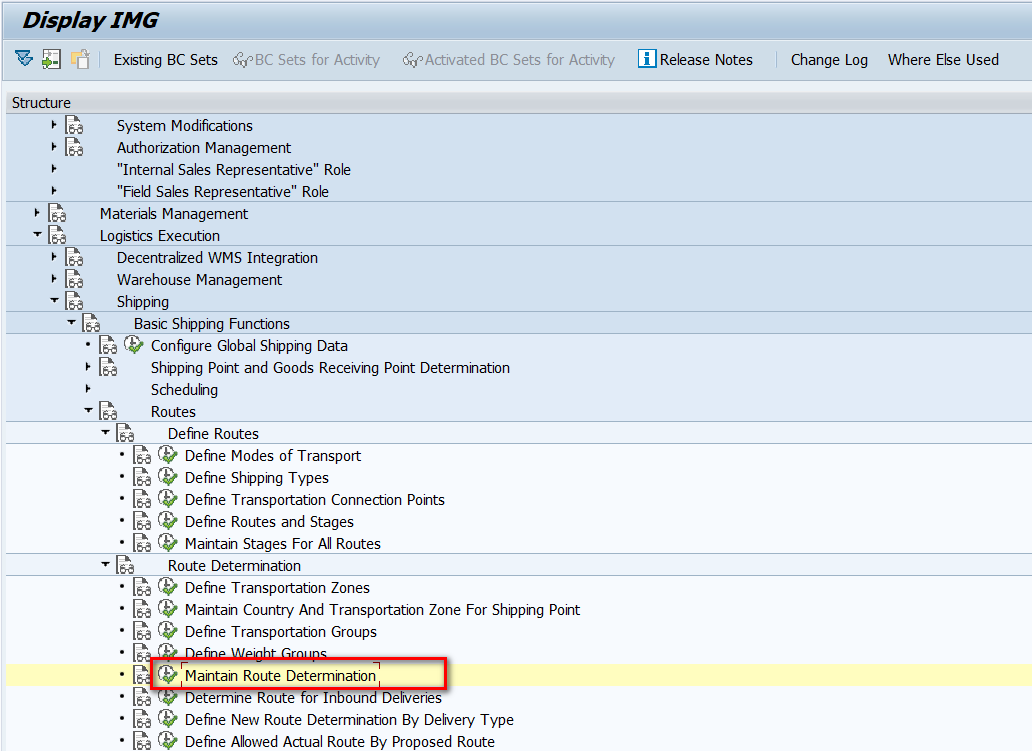This screenshot has width=1032, height=751.
Task: Collapse the Define Routes node
Action: pos(106,433)
